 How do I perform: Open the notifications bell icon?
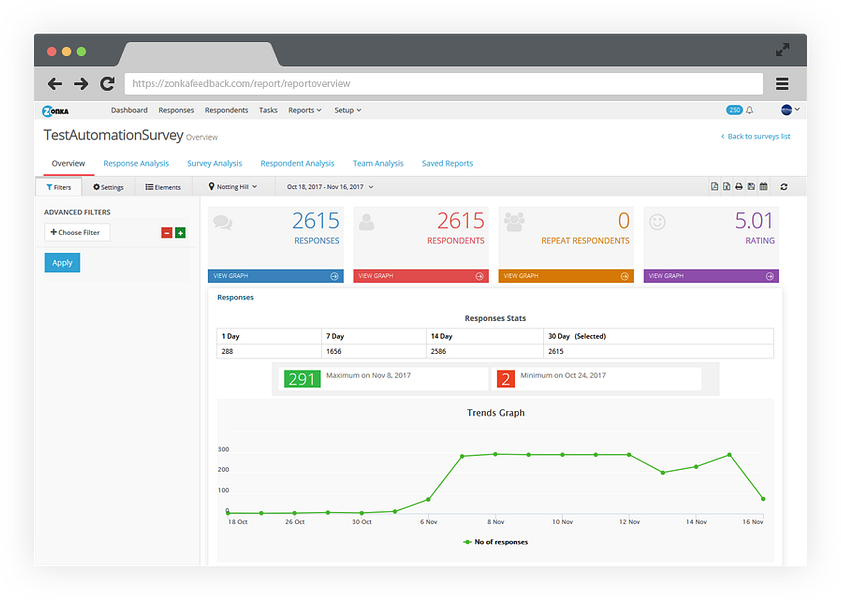pos(750,110)
